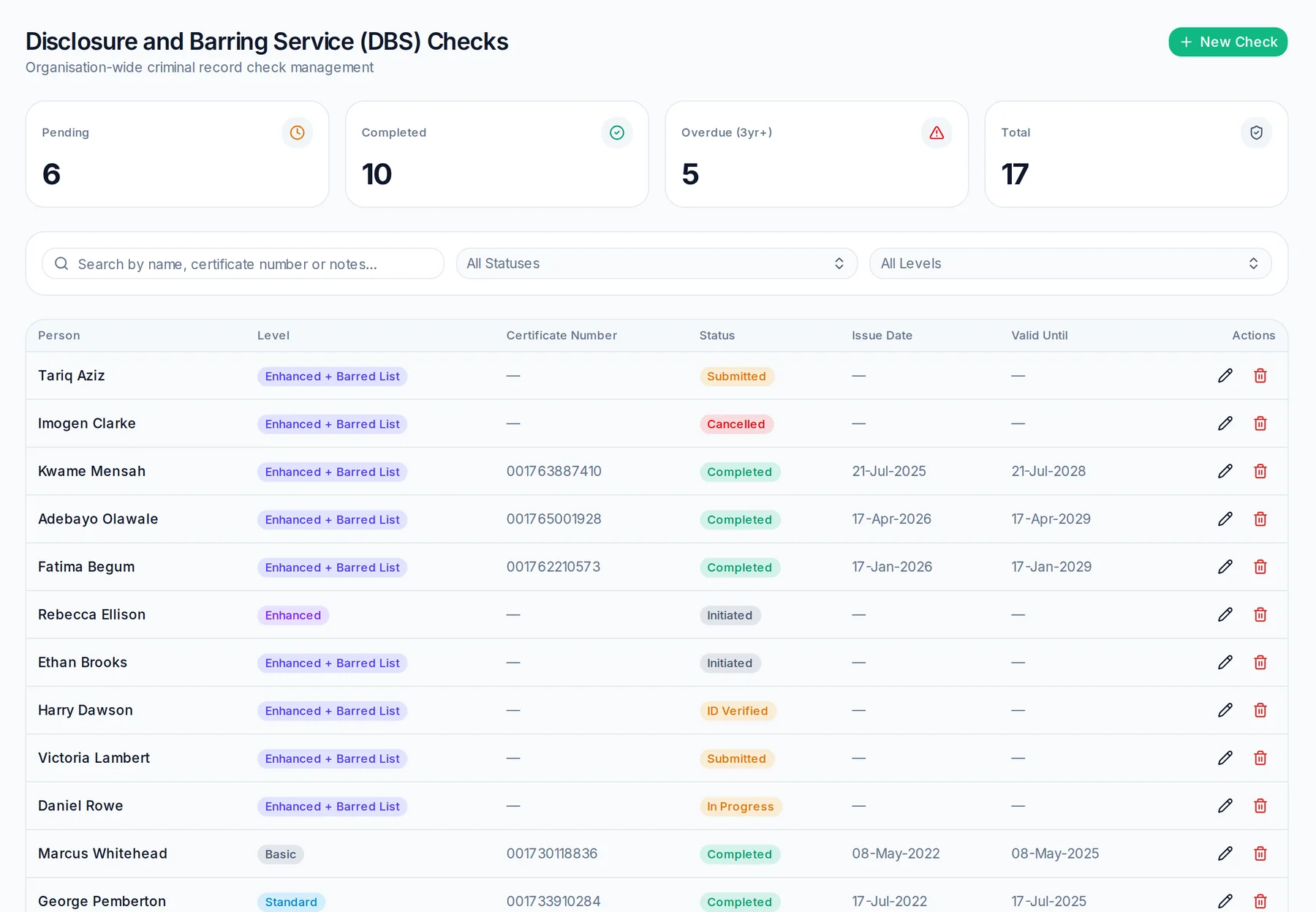Delete Kwame Mensah's check
This screenshot has height=912, width=1316.
(x=1260, y=471)
